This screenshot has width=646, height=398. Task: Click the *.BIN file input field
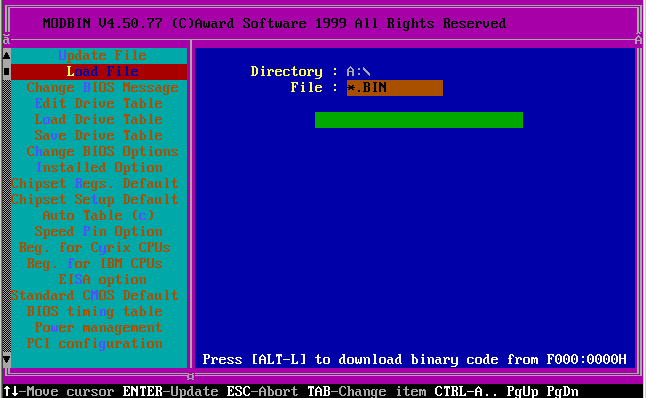click(x=395, y=88)
